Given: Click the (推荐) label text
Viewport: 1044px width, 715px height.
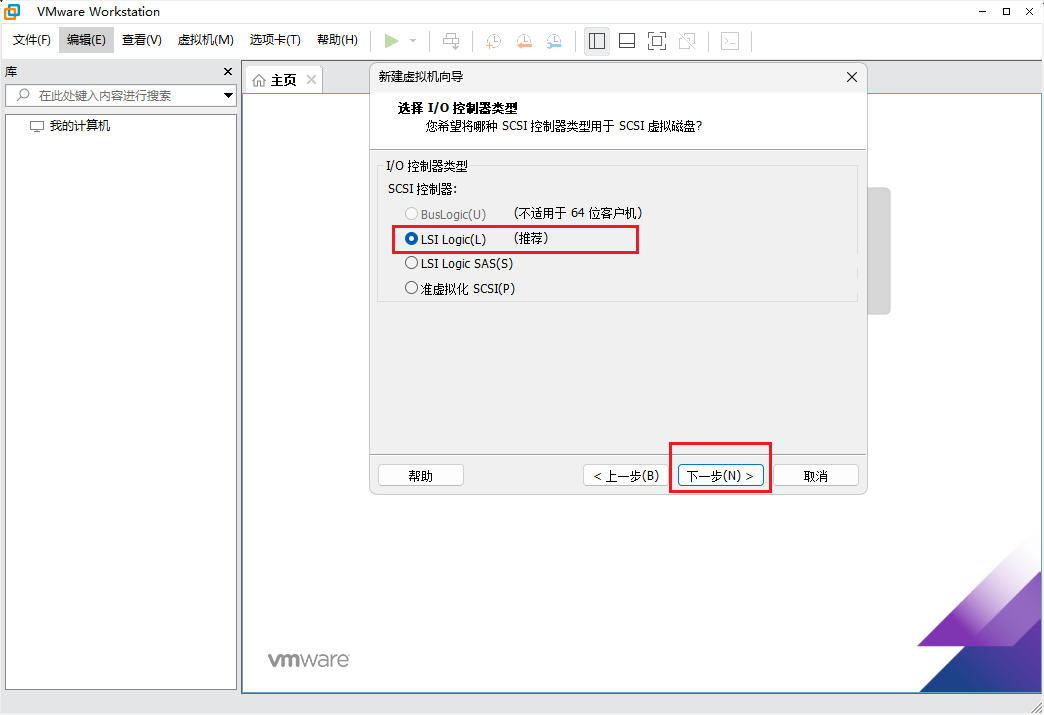Looking at the screenshot, I should click(531, 238).
